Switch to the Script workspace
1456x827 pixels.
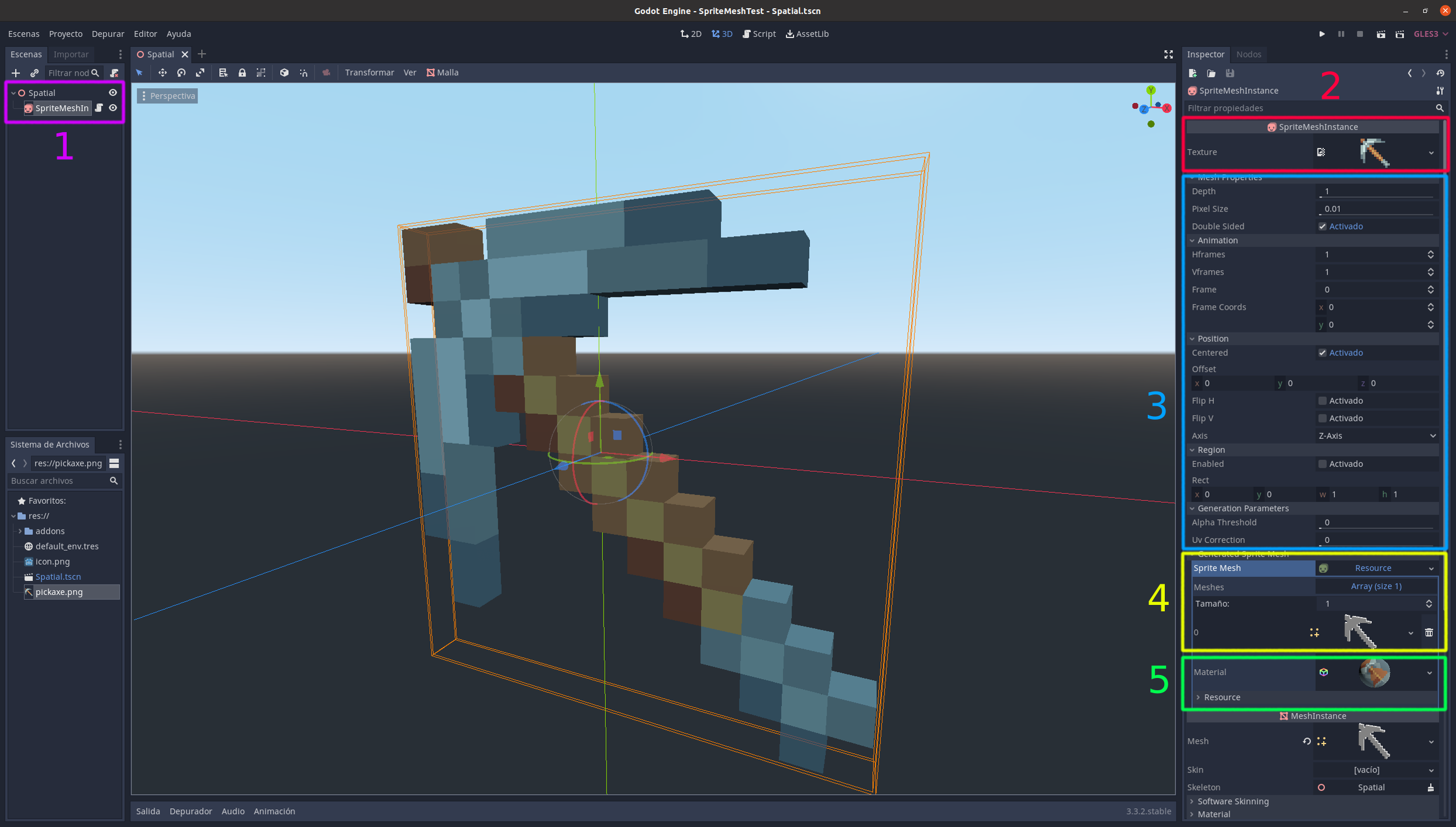[x=759, y=33]
